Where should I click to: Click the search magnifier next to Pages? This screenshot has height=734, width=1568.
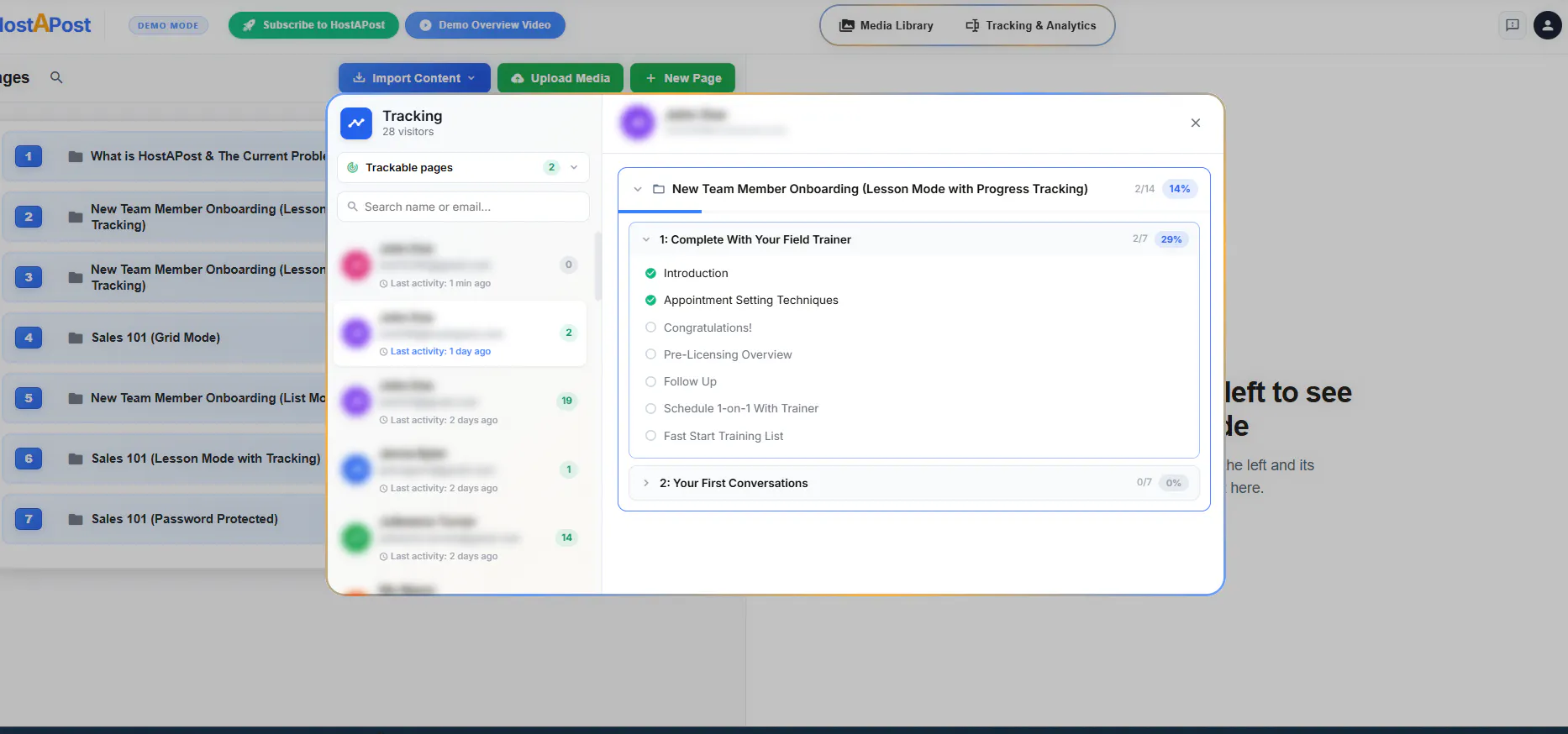56,77
